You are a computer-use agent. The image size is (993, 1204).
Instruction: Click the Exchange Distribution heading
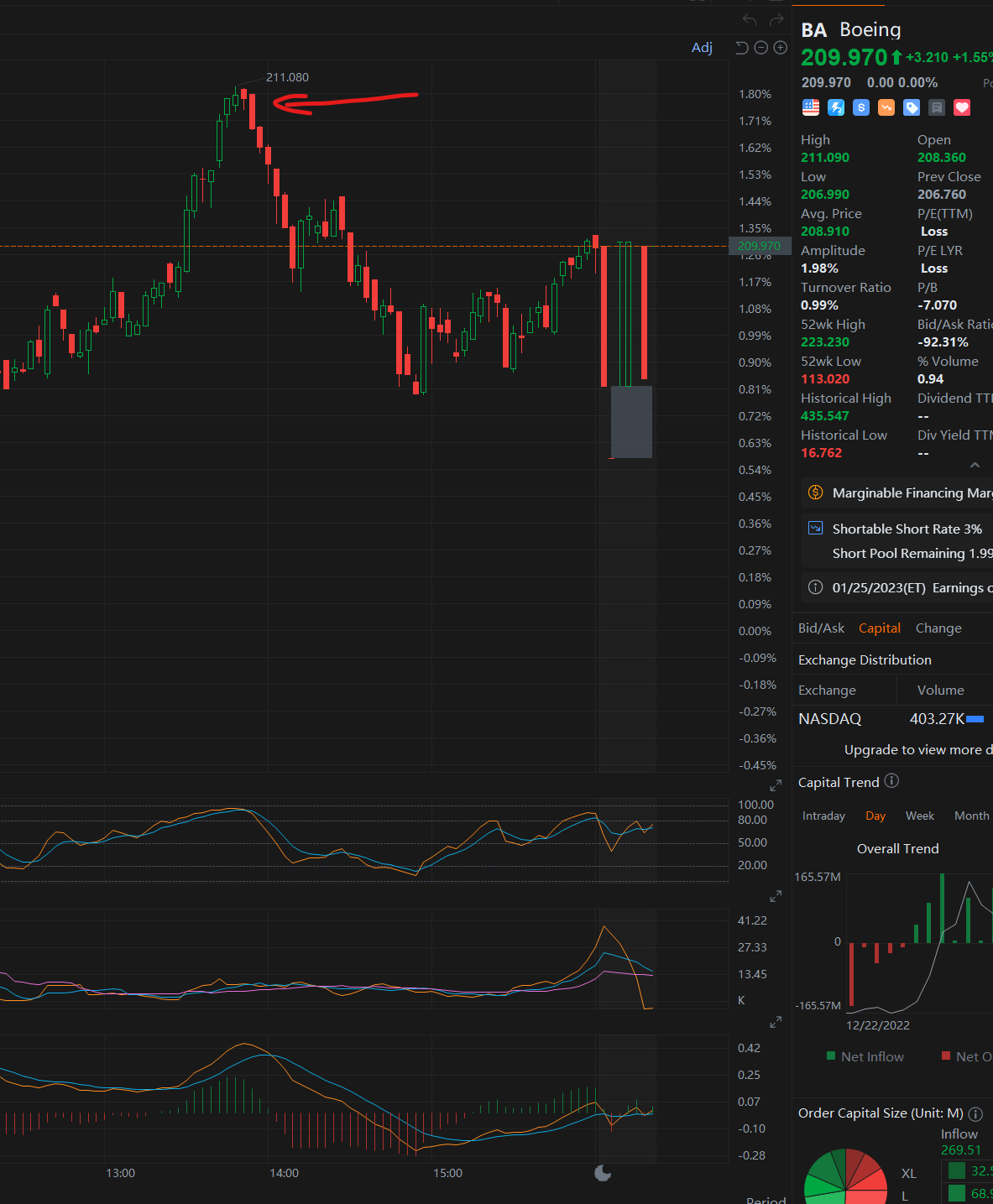click(x=865, y=659)
